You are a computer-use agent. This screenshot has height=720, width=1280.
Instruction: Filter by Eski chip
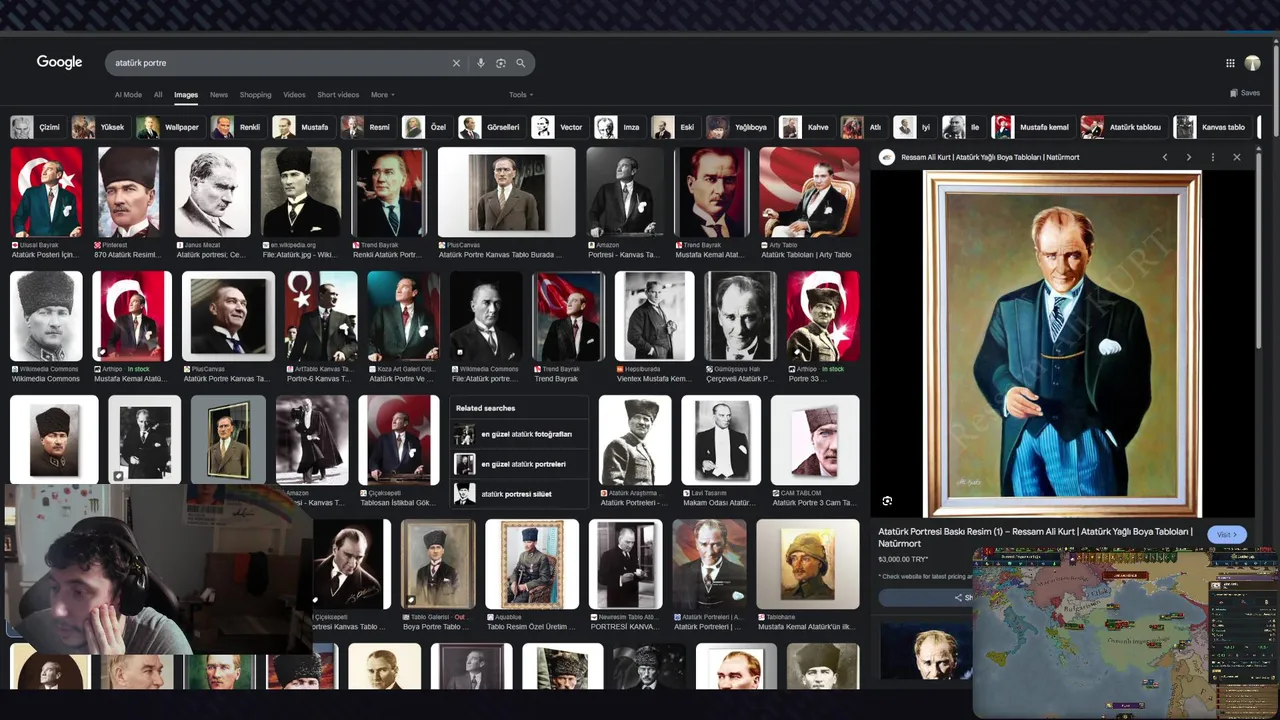(674, 127)
